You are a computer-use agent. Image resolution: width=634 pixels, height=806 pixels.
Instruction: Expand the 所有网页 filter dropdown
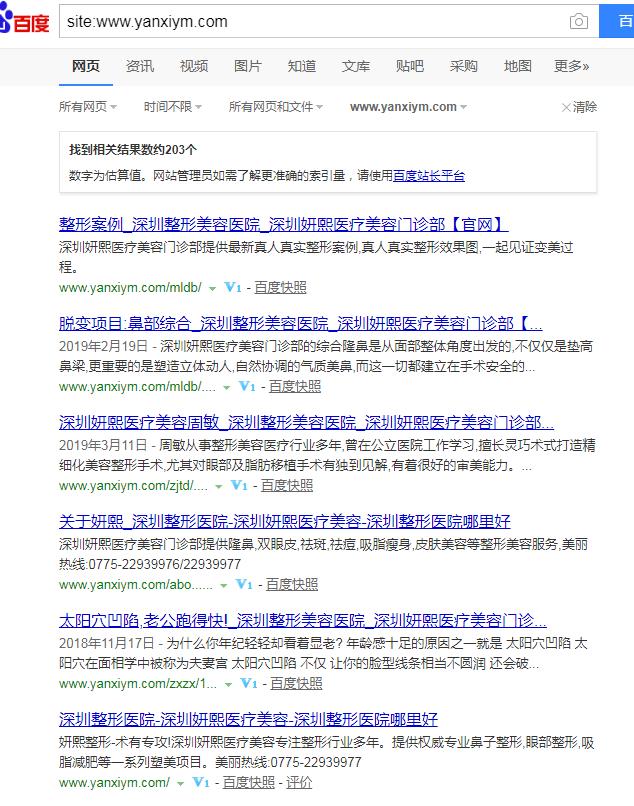point(88,106)
